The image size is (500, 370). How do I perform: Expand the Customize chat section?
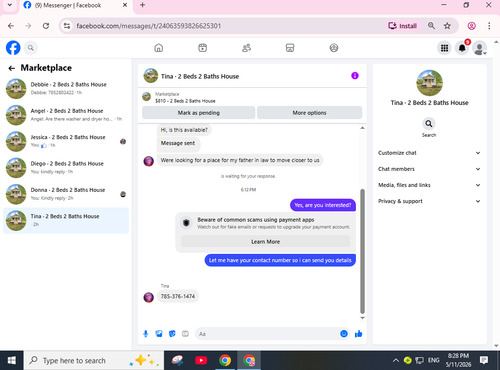click(x=429, y=153)
